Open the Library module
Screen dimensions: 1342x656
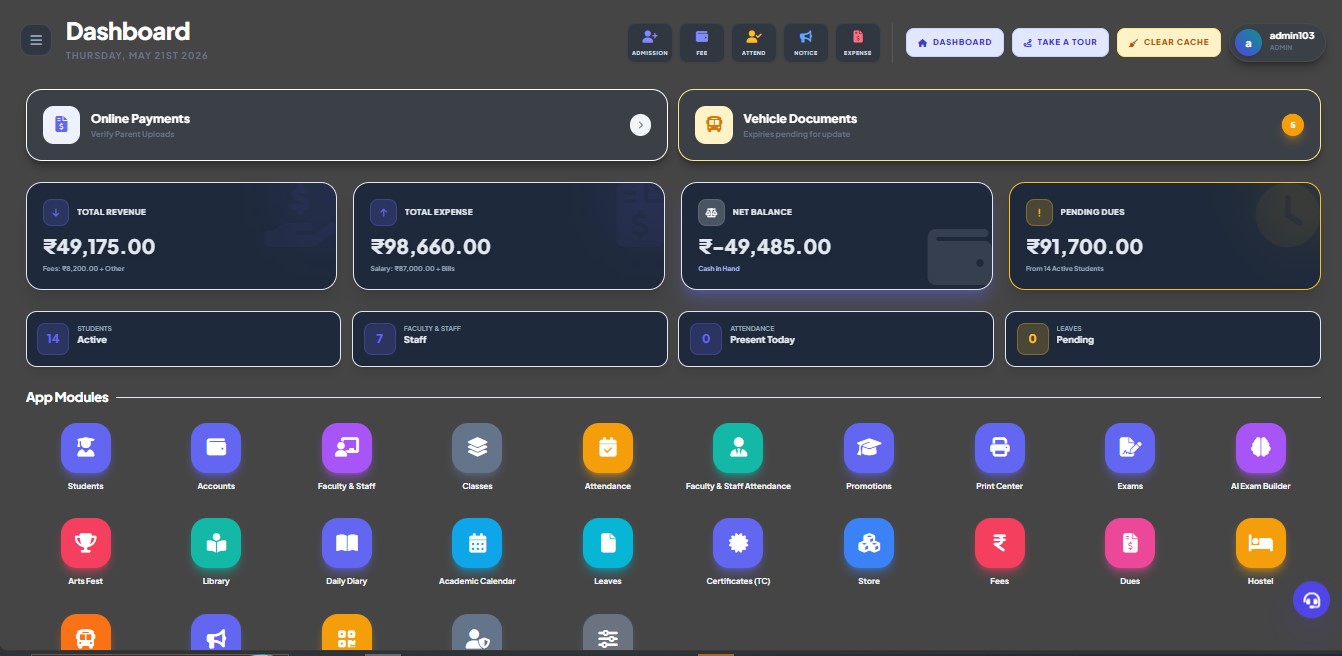pyautogui.click(x=216, y=543)
